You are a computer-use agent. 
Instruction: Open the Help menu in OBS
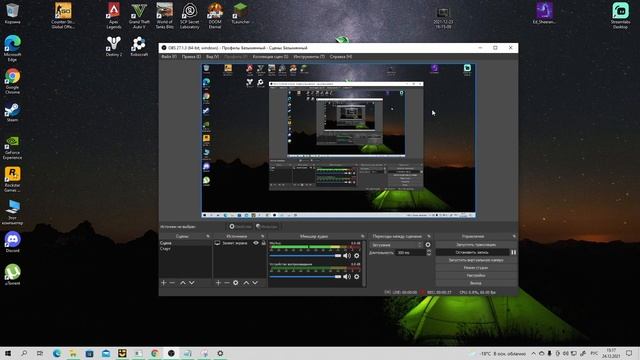pyautogui.click(x=341, y=57)
